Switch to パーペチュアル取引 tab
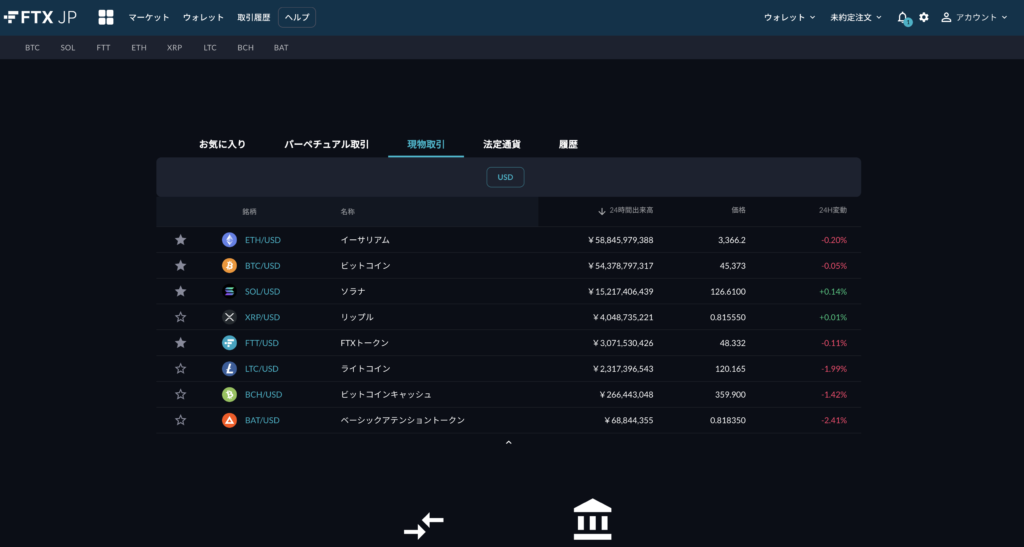 coord(327,144)
